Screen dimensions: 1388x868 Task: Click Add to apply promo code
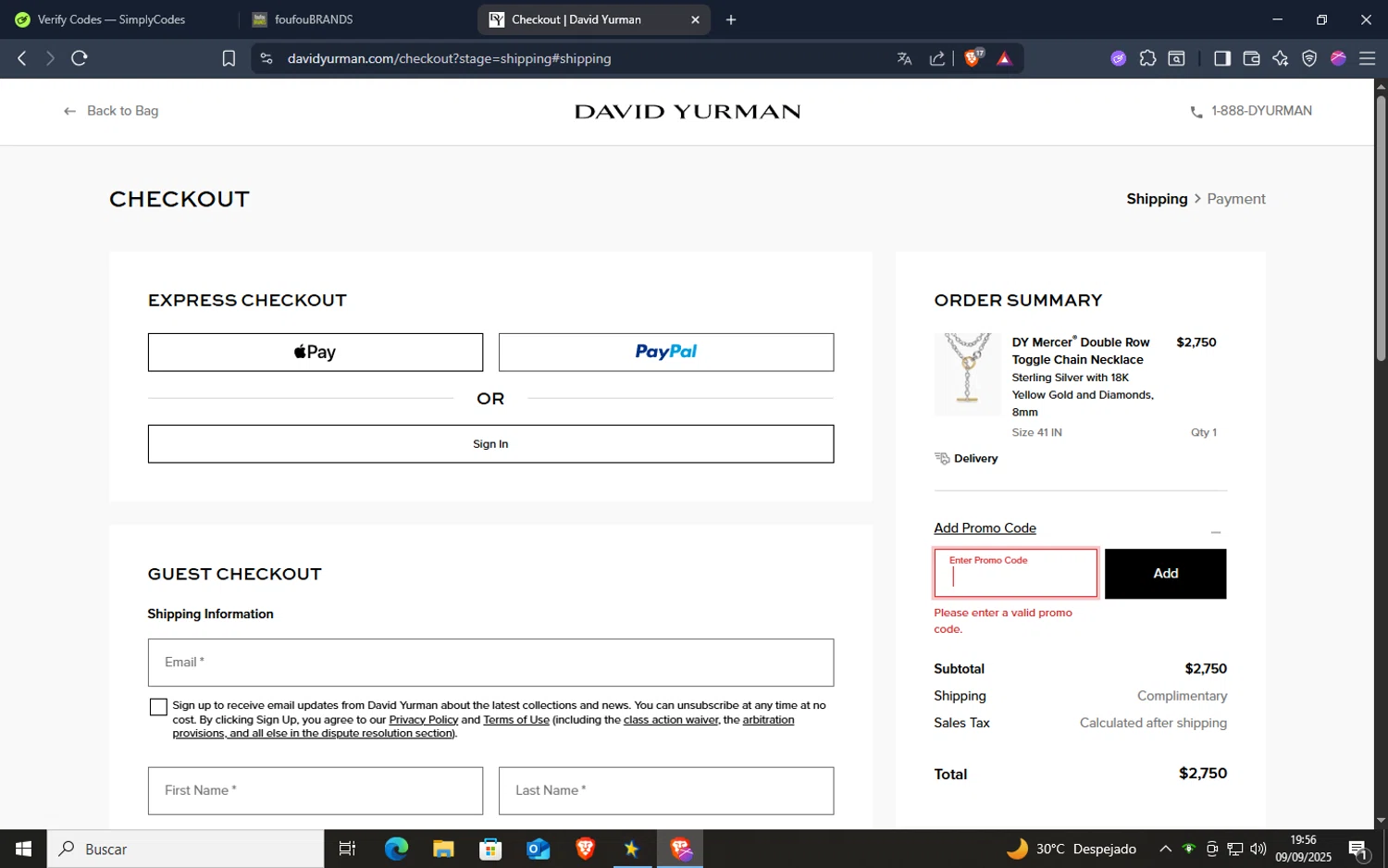tap(1166, 574)
